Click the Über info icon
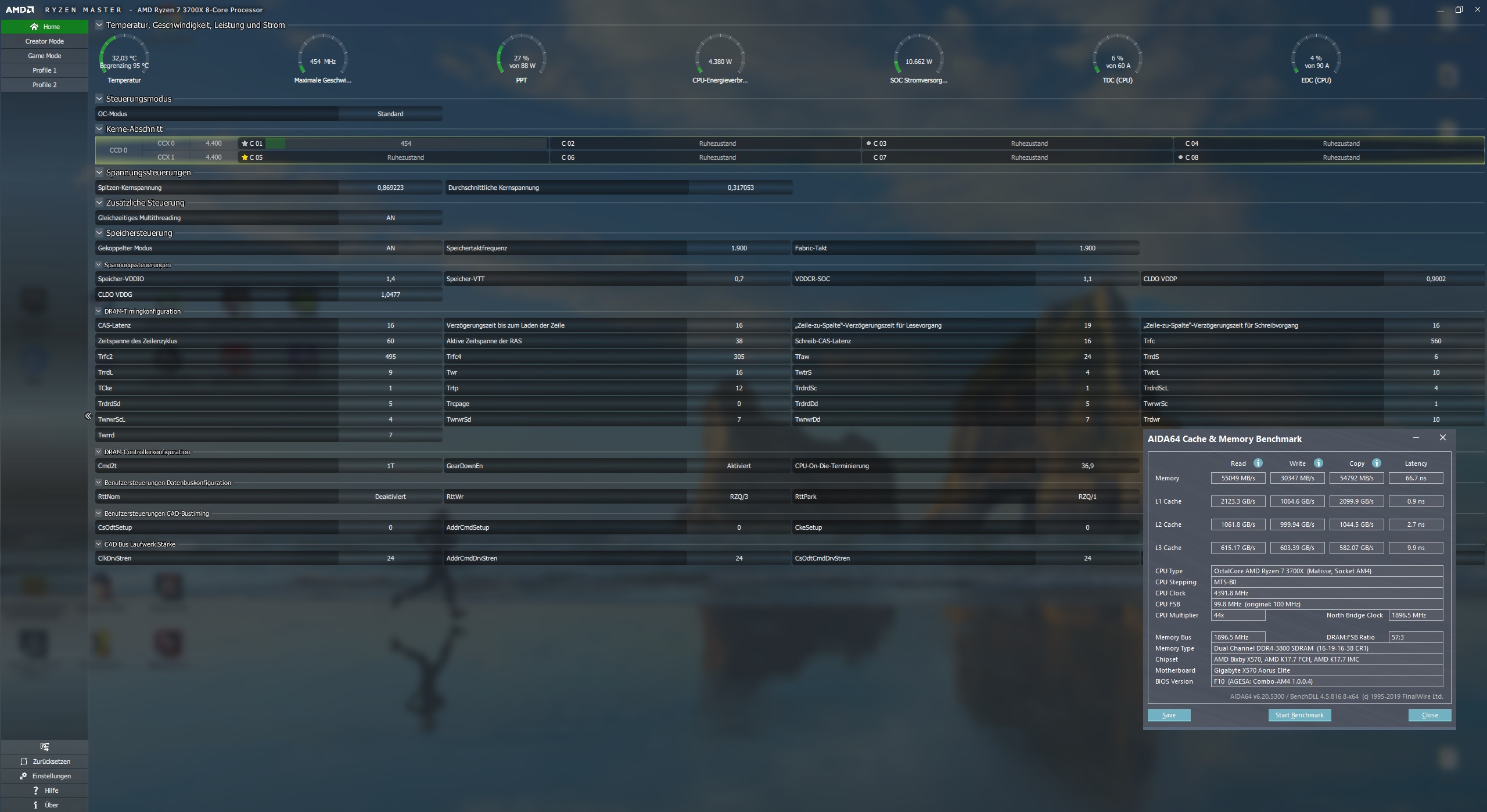The height and width of the screenshot is (812, 1487). coord(35,805)
